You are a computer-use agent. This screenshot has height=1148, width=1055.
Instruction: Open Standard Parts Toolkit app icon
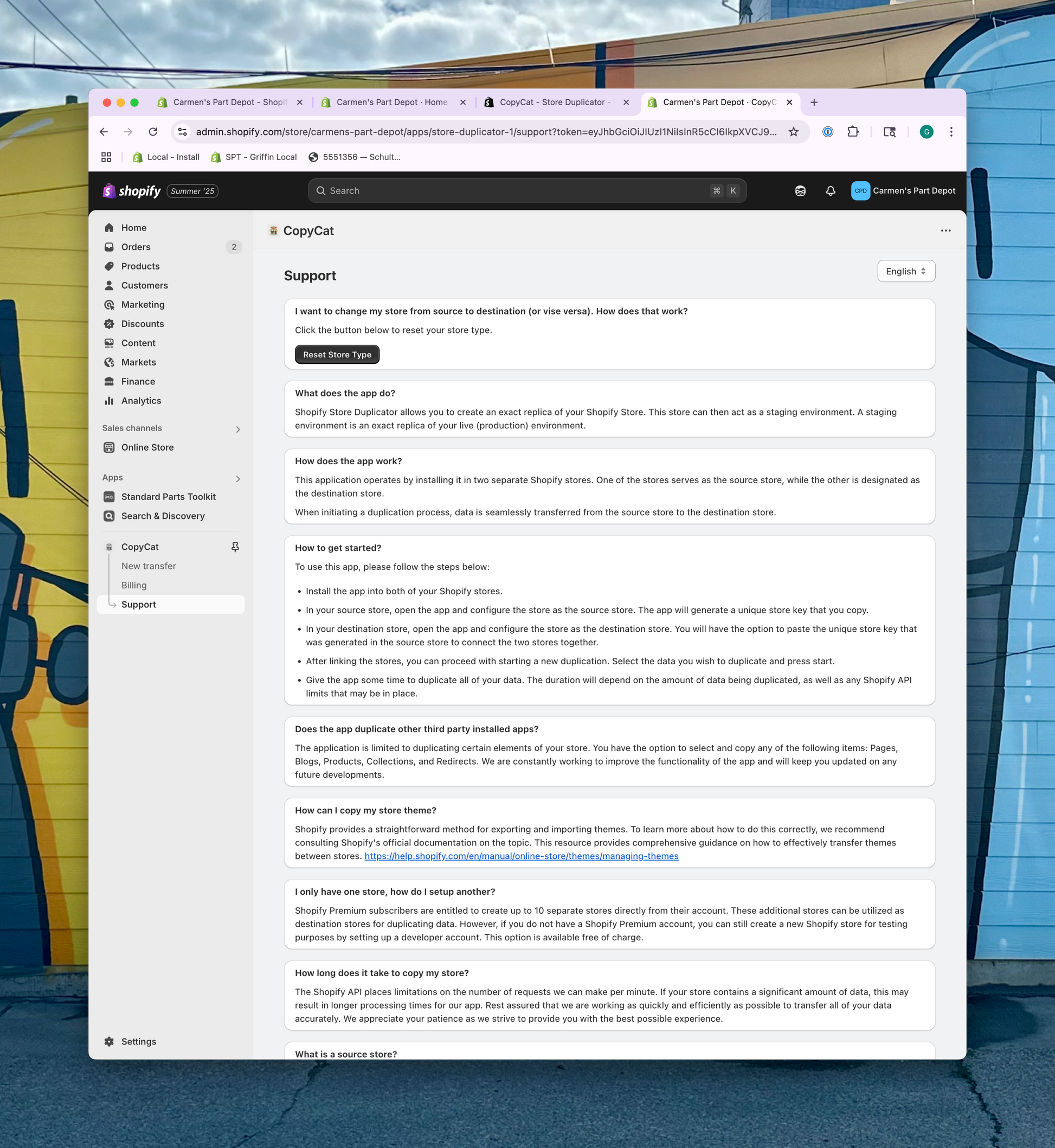(x=109, y=497)
